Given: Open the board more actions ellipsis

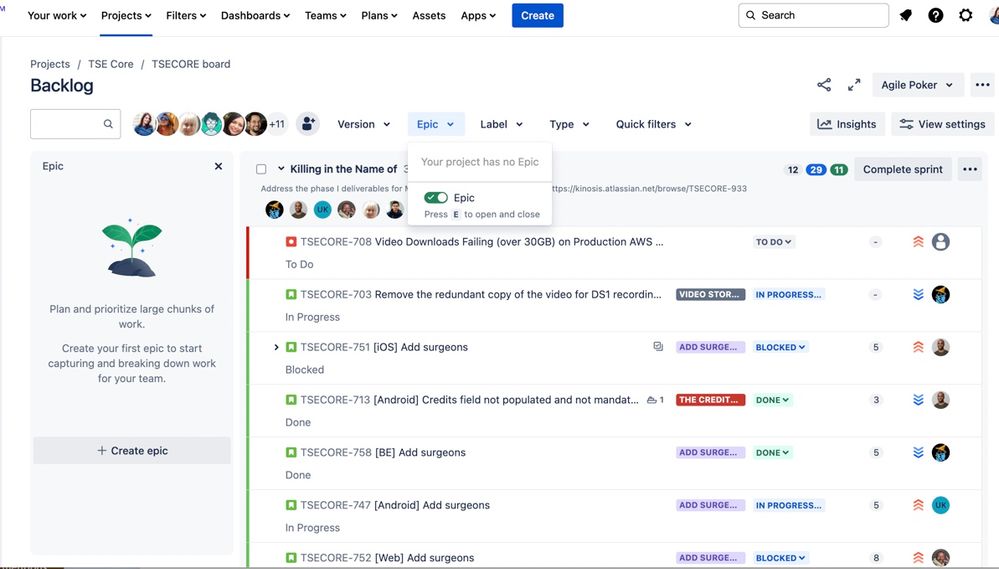Looking at the screenshot, I should click(x=982, y=85).
